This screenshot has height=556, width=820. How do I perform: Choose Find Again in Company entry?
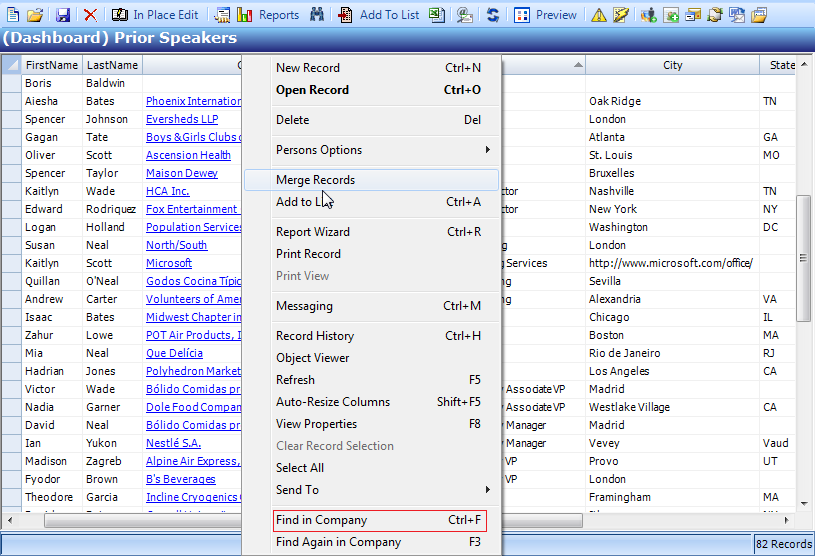[372, 542]
